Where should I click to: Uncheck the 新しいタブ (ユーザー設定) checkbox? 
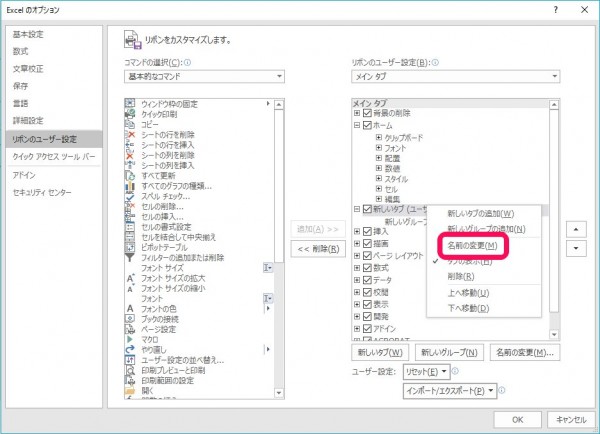pyautogui.click(x=367, y=209)
